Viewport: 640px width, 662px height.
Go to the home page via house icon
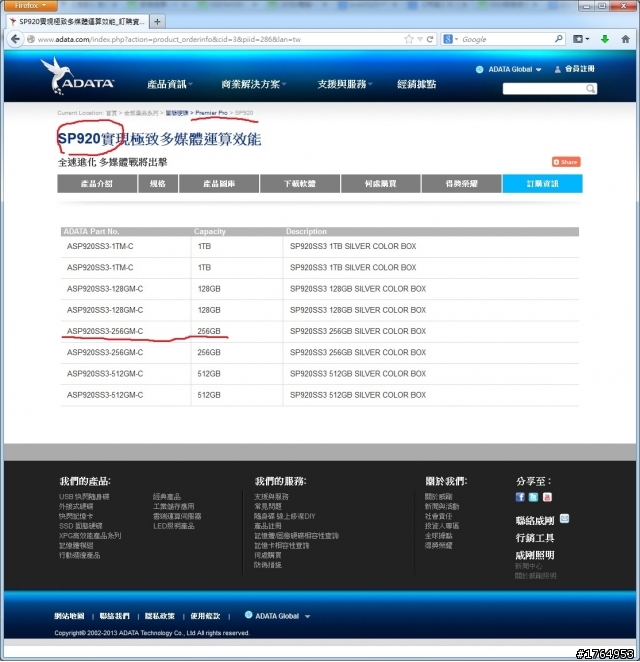[x=625, y=39]
